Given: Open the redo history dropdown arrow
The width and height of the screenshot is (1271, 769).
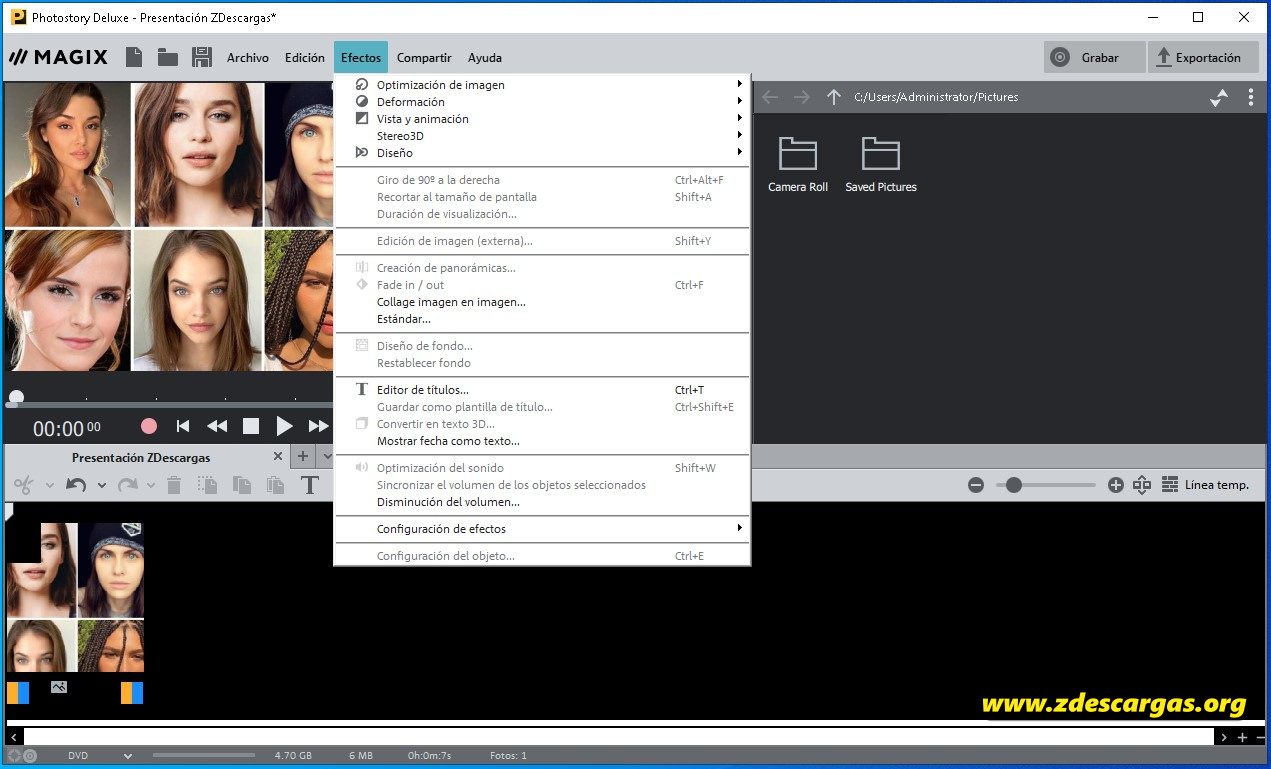Looking at the screenshot, I should 151,486.
